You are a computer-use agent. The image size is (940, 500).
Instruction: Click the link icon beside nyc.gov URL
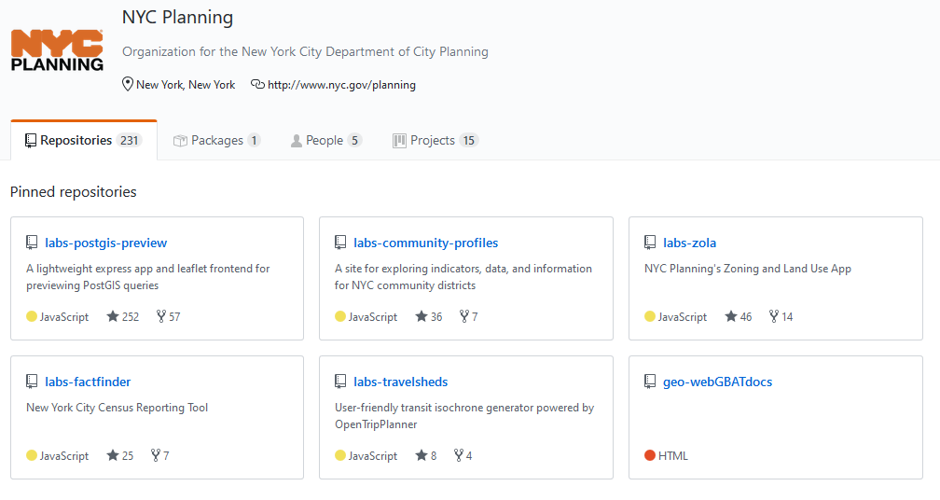click(257, 85)
